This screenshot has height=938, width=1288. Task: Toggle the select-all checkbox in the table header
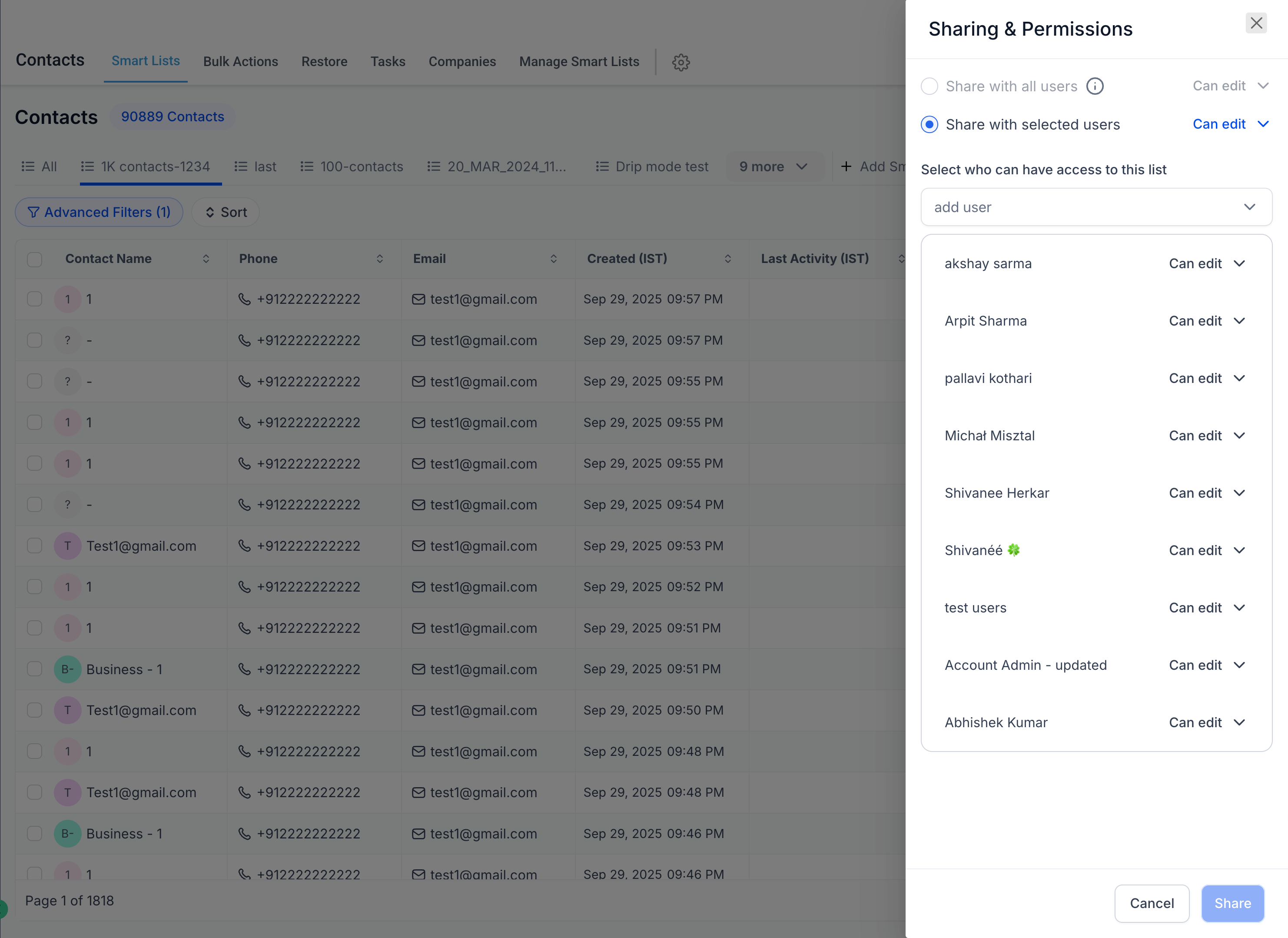pyautogui.click(x=34, y=259)
